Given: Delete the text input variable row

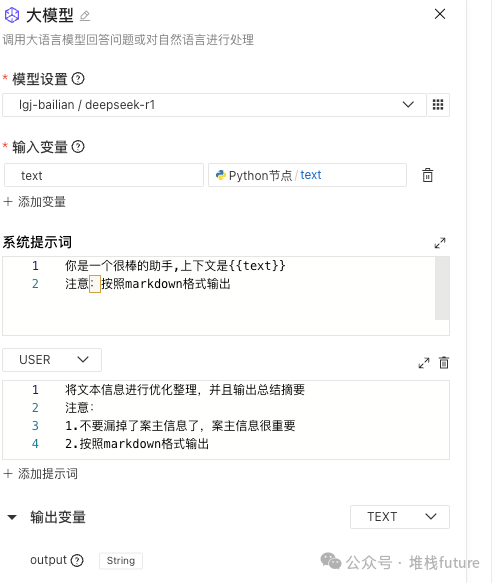Looking at the screenshot, I should click(x=428, y=175).
